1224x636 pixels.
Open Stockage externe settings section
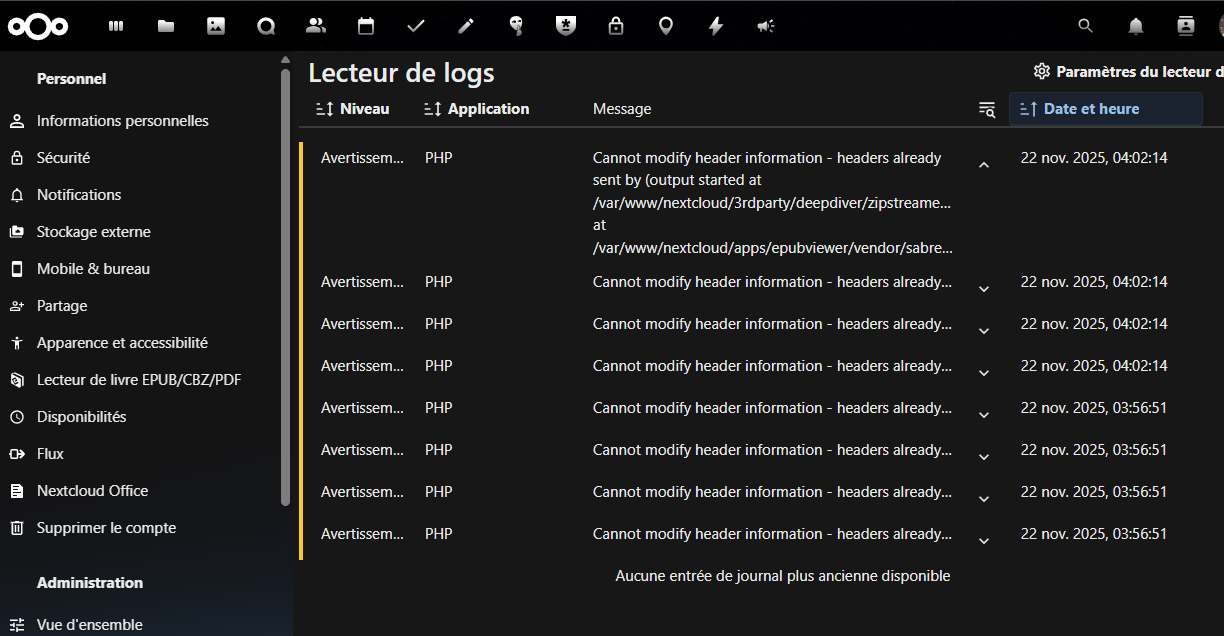93,232
